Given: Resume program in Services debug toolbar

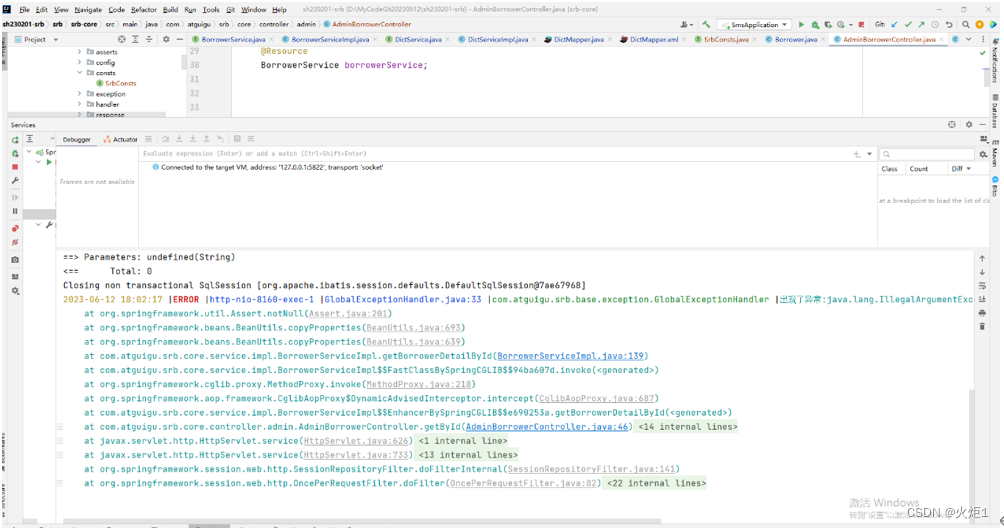Looking at the screenshot, I should (15, 197).
